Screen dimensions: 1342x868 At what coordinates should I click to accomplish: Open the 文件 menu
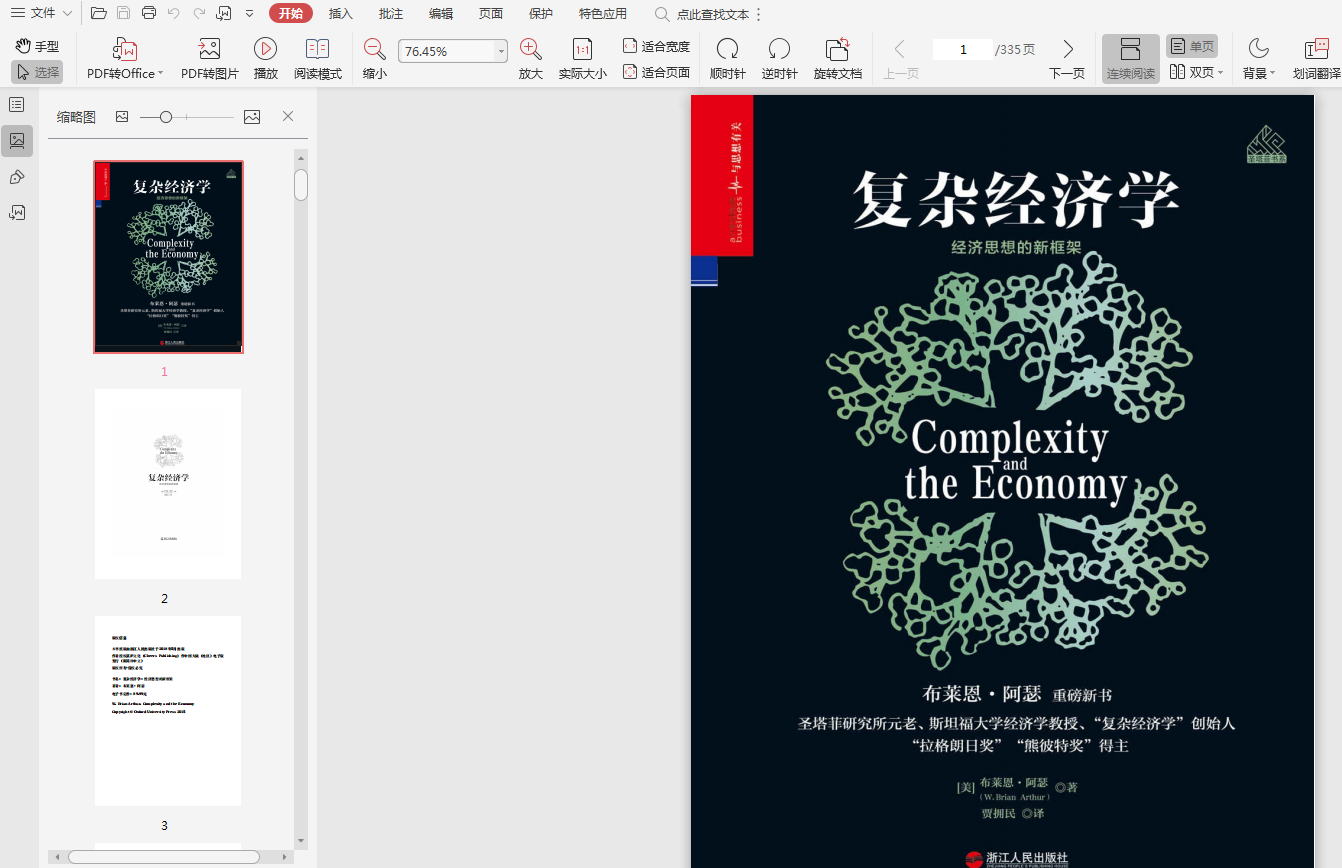coord(42,13)
